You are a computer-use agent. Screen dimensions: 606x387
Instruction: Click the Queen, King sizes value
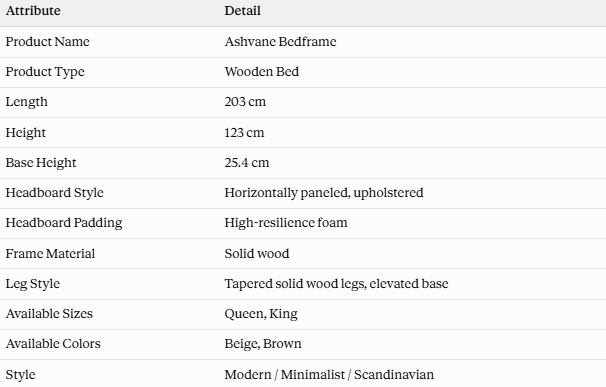pyautogui.click(x=261, y=314)
